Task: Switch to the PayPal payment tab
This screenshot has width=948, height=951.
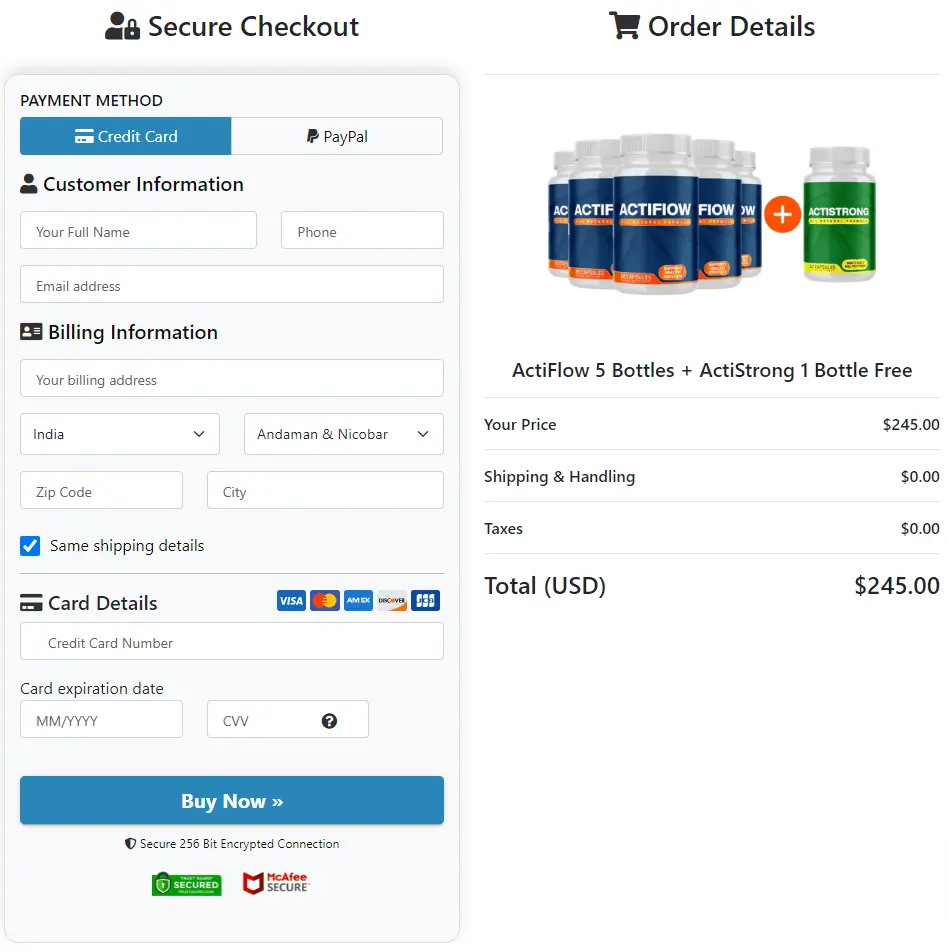Action: [337, 135]
